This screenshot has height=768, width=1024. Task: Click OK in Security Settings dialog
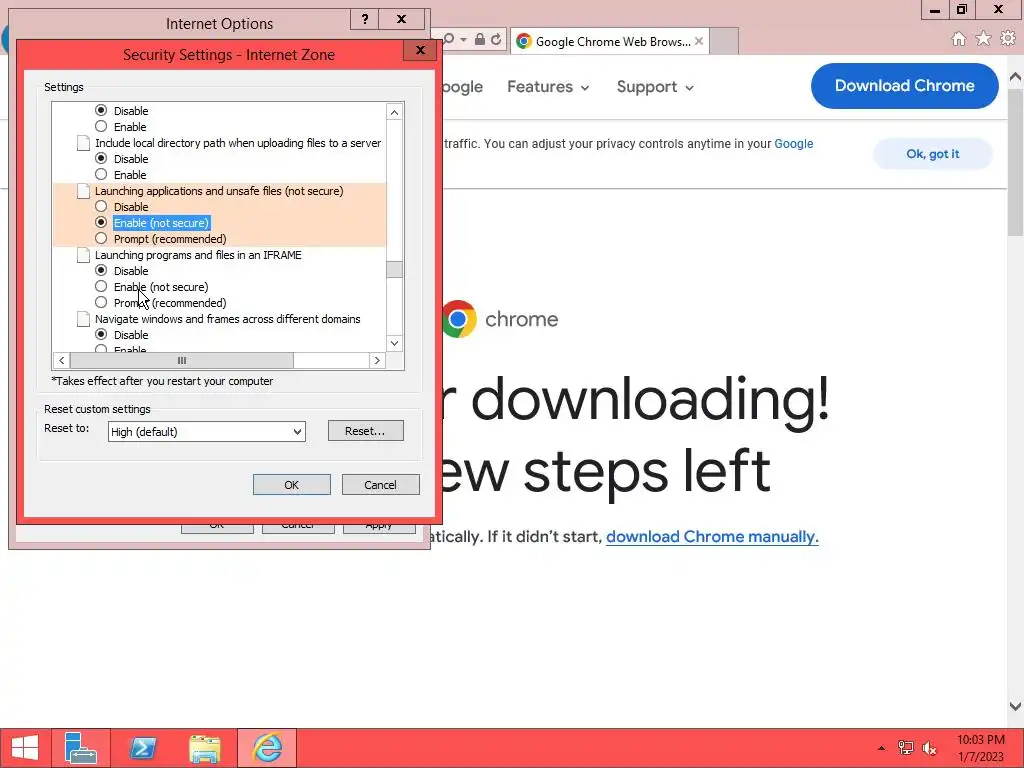(x=291, y=485)
